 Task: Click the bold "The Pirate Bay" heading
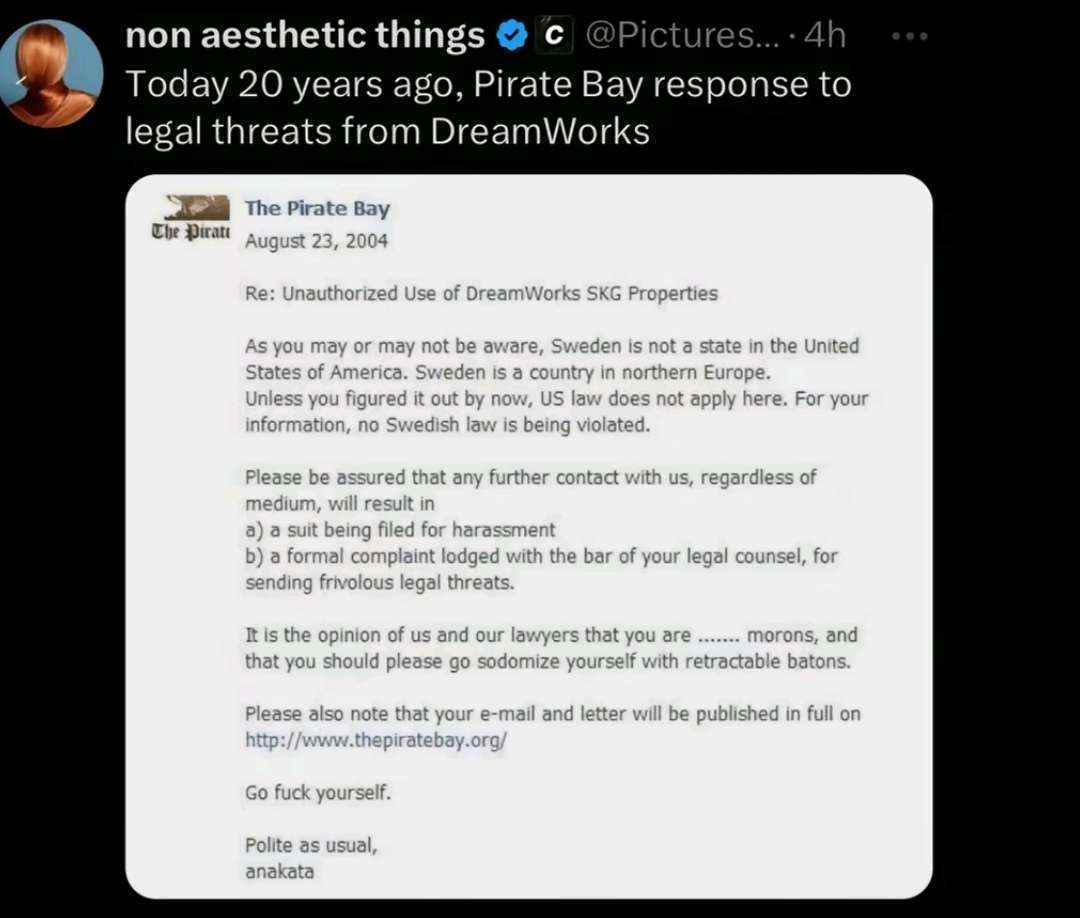pyautogui.click(x=317, y=208)
